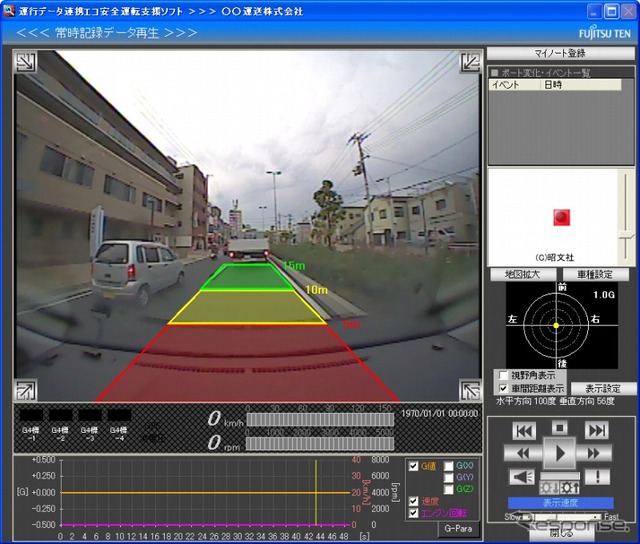Click the 地図拡大 button
Screen dimensions: 640x544
coord(522,274)
